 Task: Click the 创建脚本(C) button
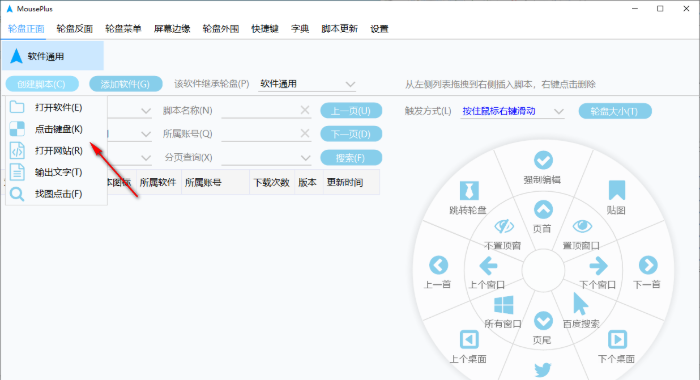pyautogui.click(x=42, y=84)
